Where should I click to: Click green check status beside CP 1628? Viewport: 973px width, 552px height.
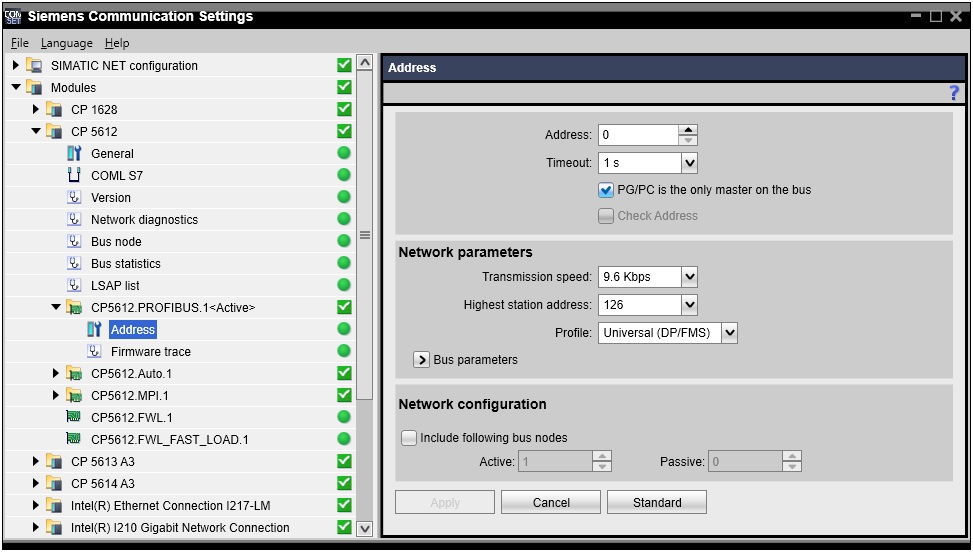[x=344, y=109]
